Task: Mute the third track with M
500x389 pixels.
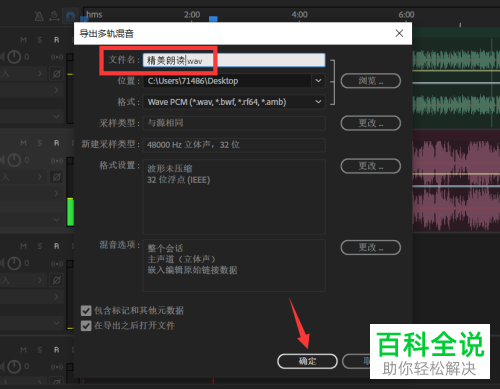Action: 23,246
